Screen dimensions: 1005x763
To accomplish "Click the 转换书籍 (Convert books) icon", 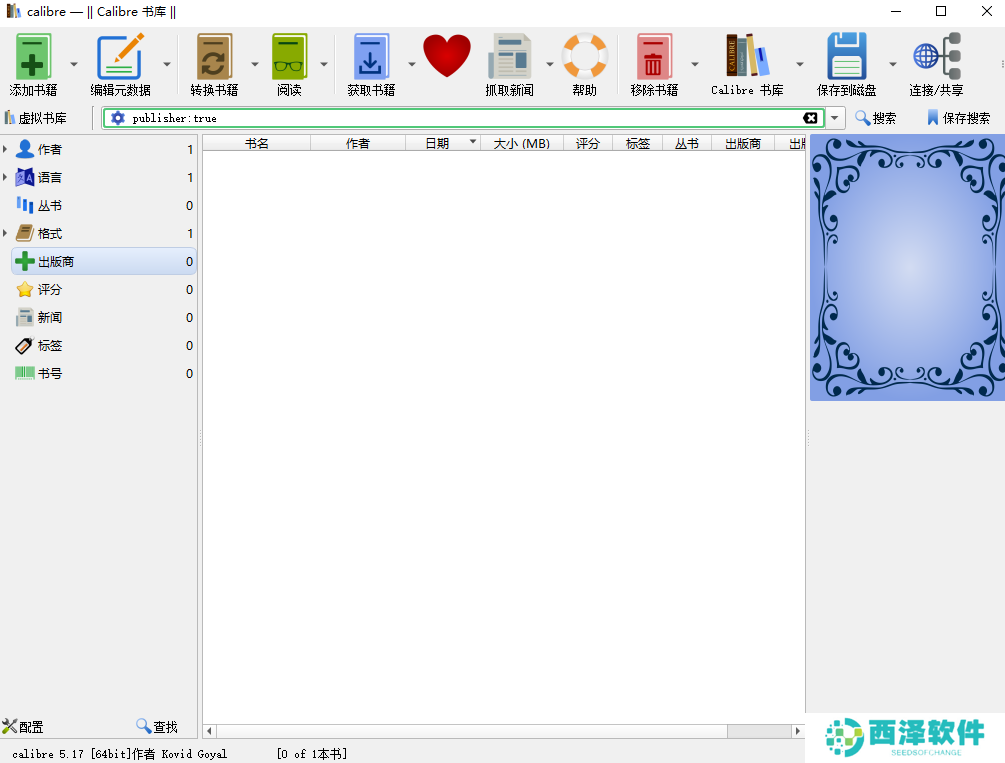I will pyautogui.click(x=214, y=56).
